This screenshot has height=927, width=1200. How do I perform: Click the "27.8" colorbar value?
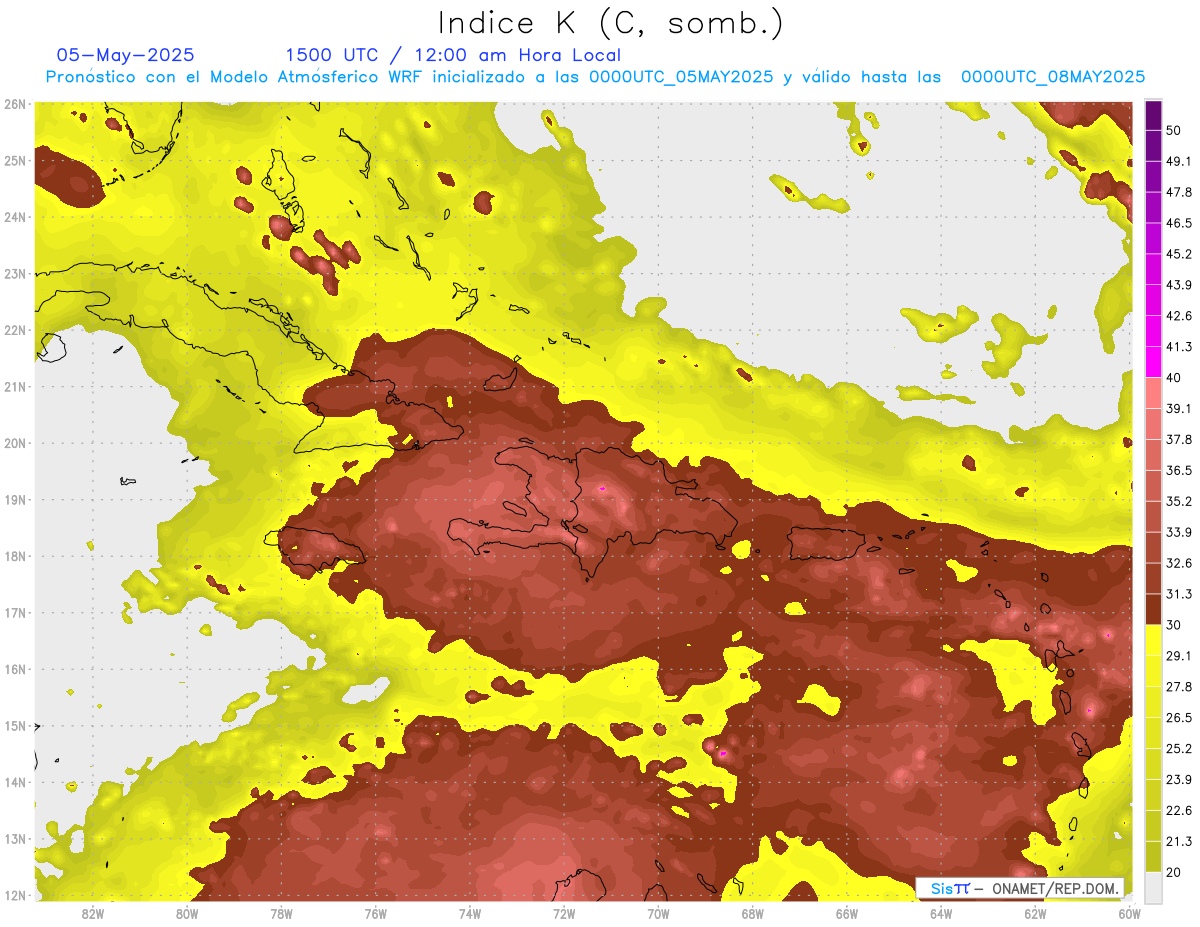[x=1177, y=687]
